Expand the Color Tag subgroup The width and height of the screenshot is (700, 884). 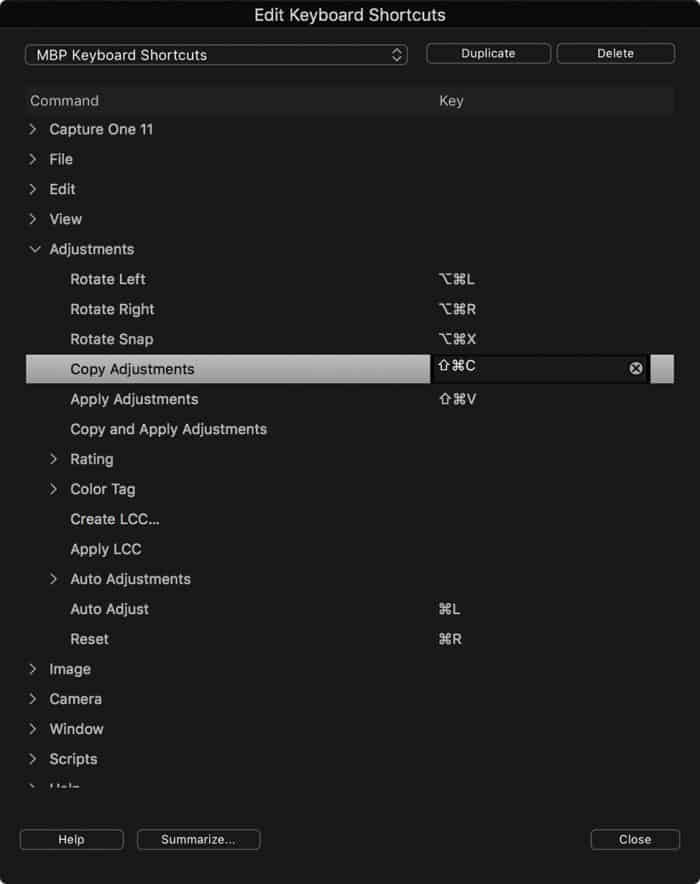[x=54, y=489]
